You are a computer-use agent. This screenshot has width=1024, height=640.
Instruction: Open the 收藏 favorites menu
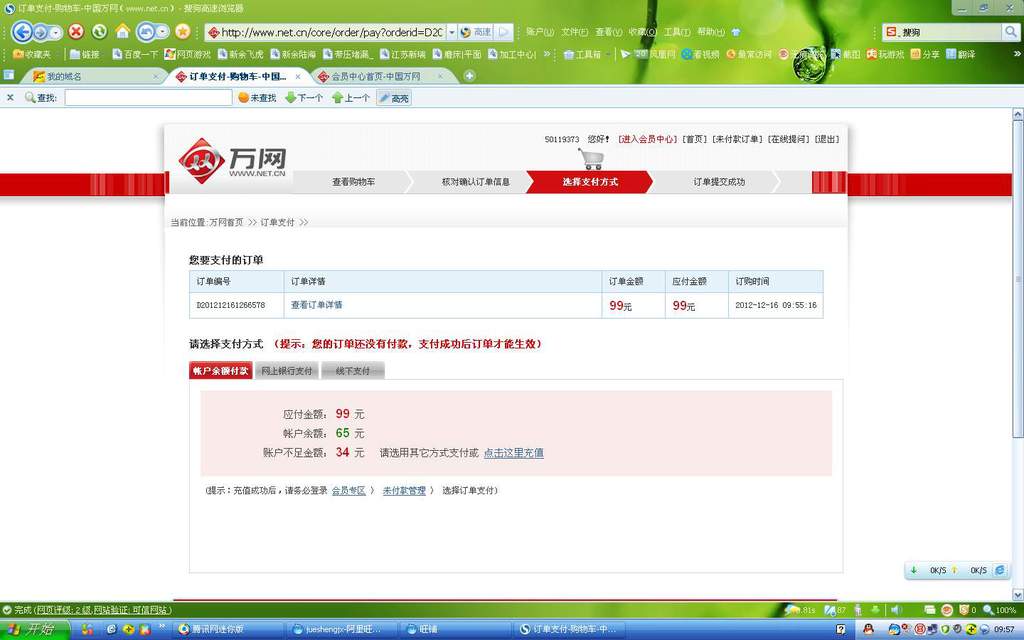(x=637, y=32)
